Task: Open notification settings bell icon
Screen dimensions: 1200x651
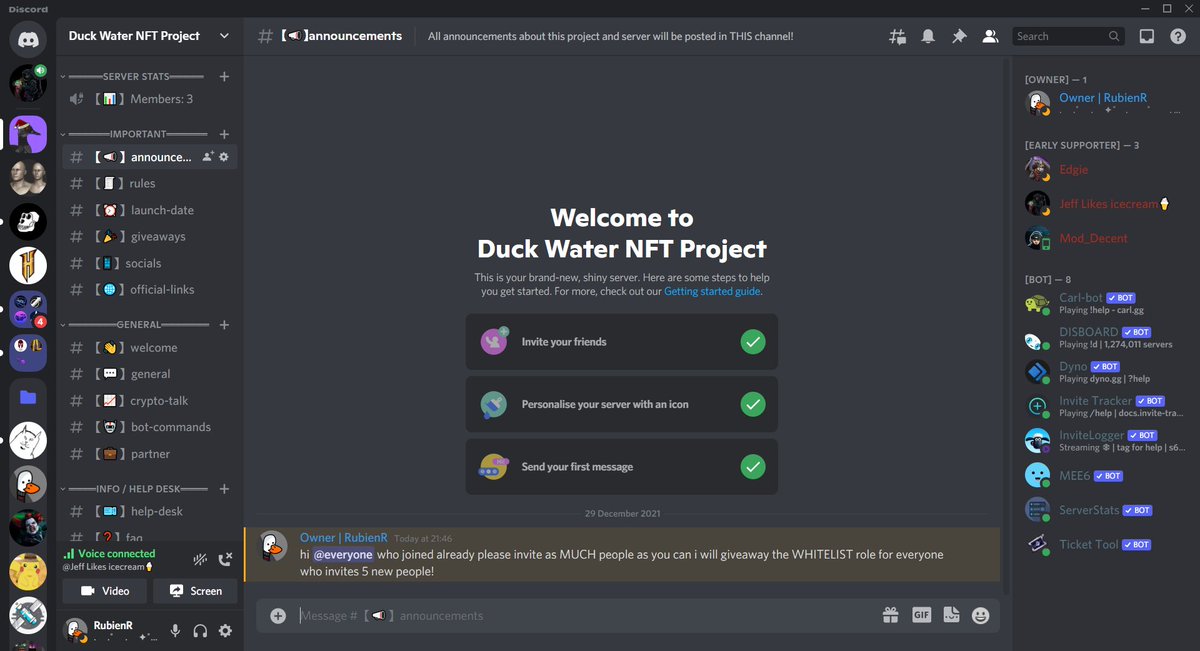Action: 928,36
